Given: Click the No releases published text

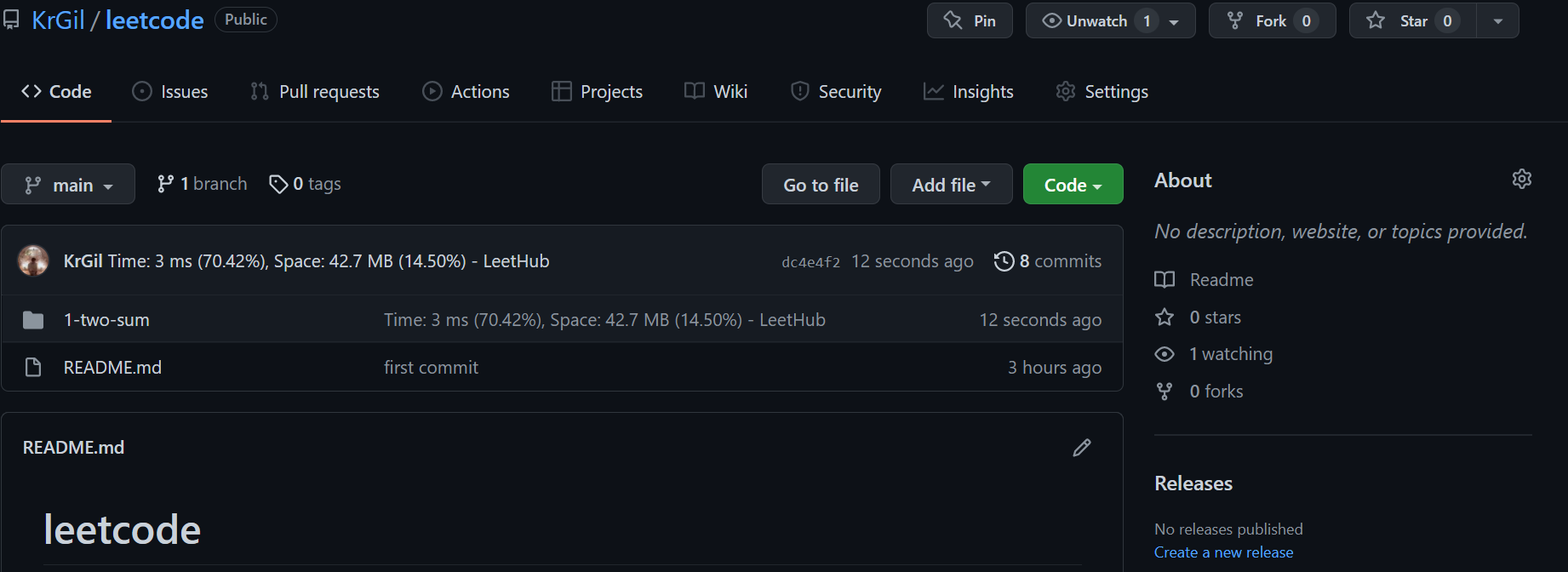Looking at the screenshot, I should coord(1228,529).
